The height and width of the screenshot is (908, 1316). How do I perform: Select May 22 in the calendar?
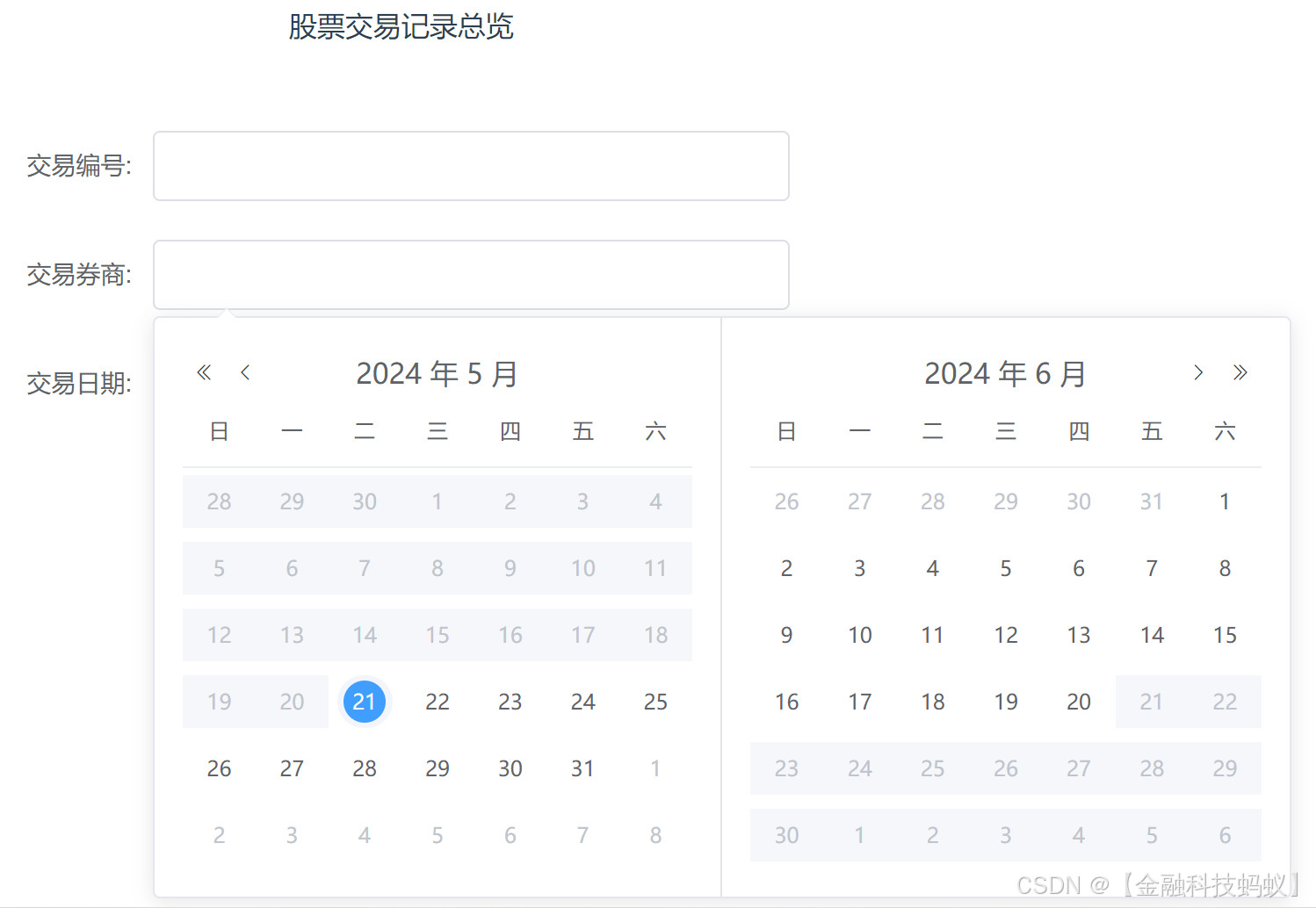(x=437, y=702)
